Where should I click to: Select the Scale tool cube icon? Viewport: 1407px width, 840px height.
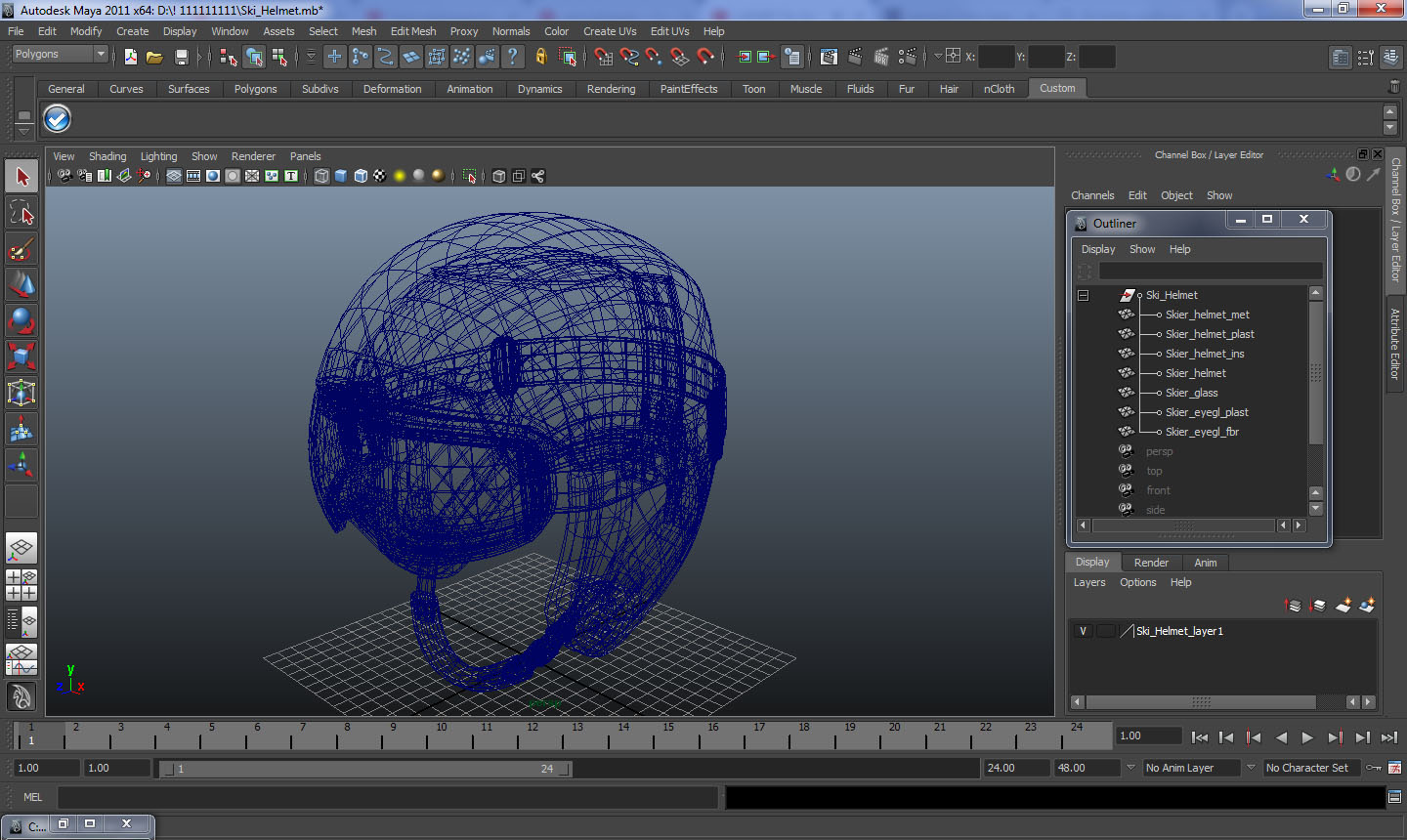[21, 357]
